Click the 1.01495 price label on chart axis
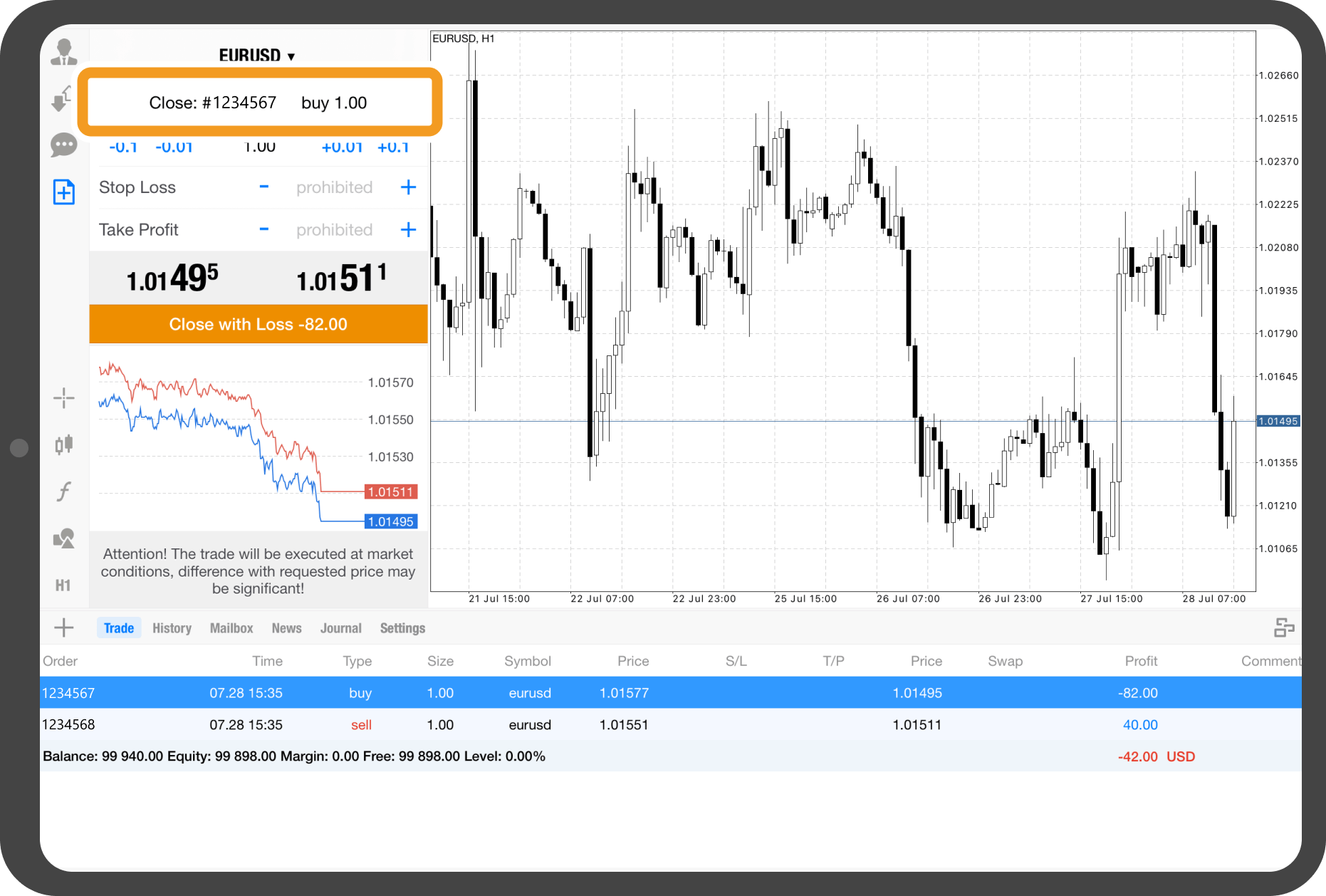Viewport: 1326px width, 896px height. click(1278, 421)
